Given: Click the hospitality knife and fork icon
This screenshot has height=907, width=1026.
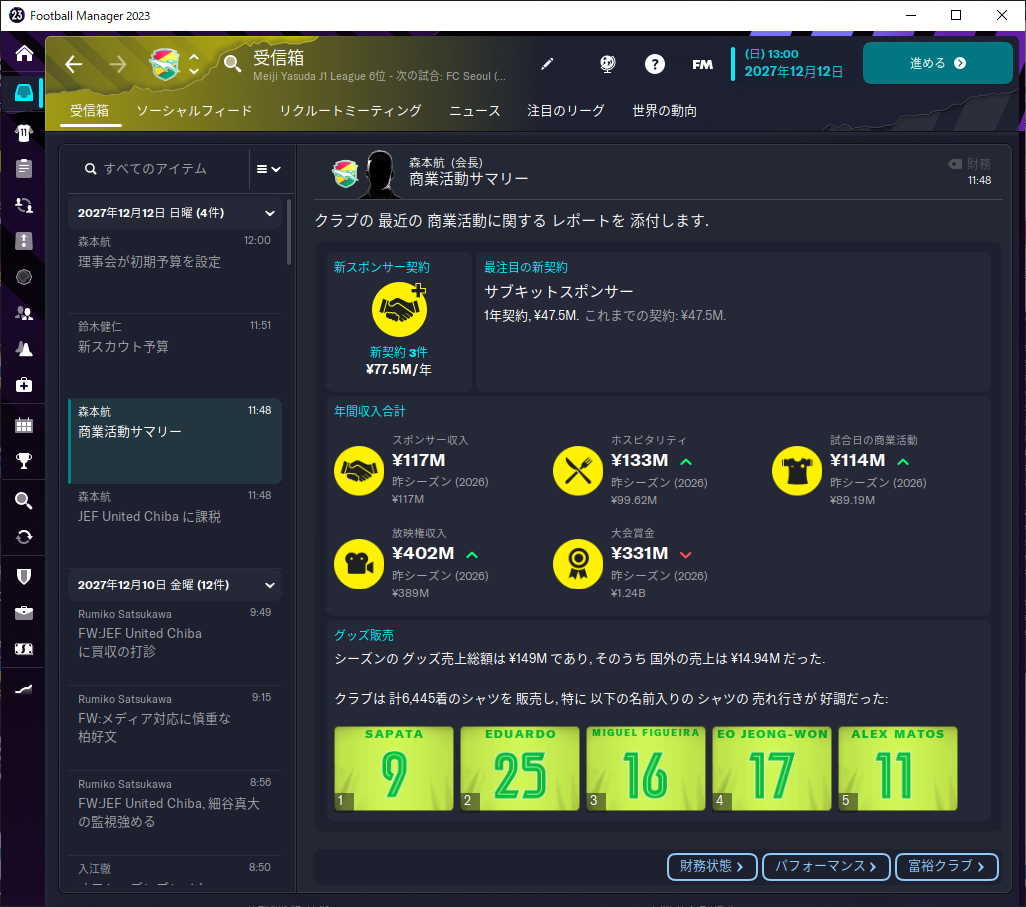Looking at the screenshot, I should (x=578, y=471).
